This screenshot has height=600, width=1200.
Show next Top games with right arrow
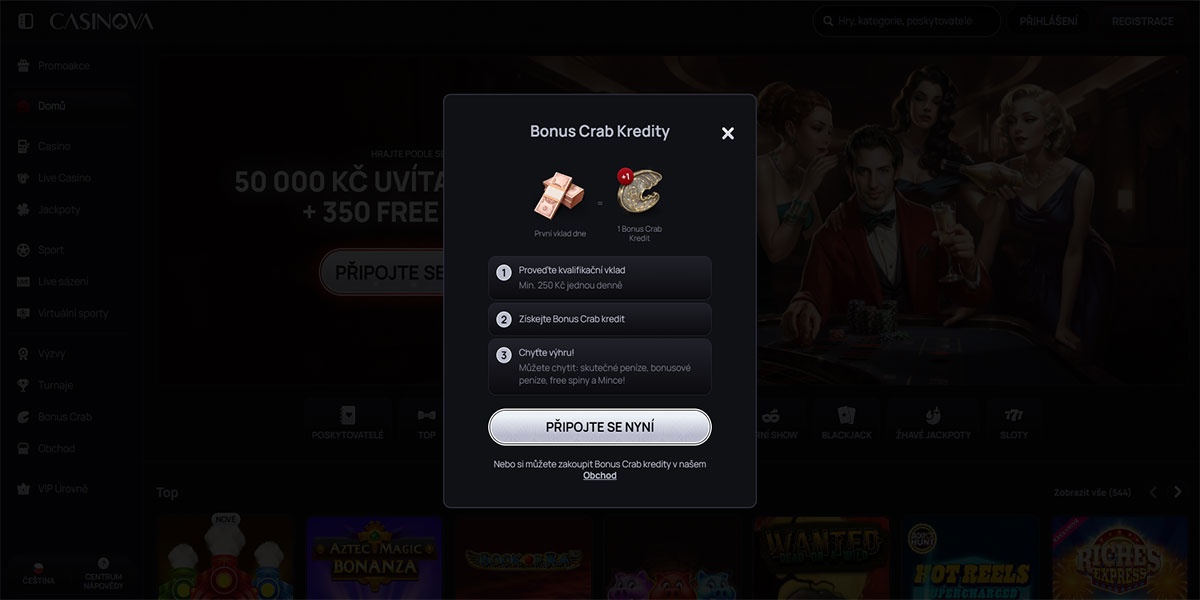1178,492
